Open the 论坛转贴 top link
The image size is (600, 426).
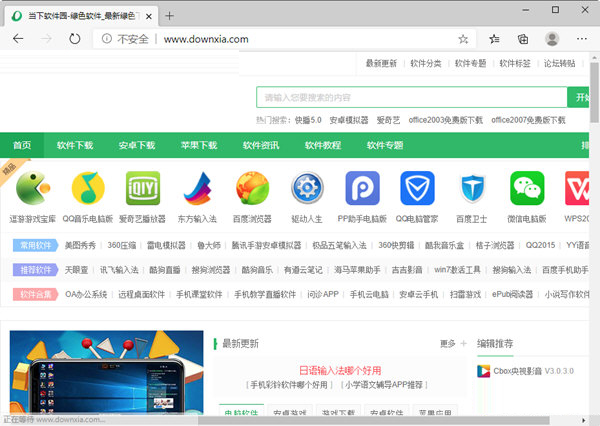coord(560,64)
